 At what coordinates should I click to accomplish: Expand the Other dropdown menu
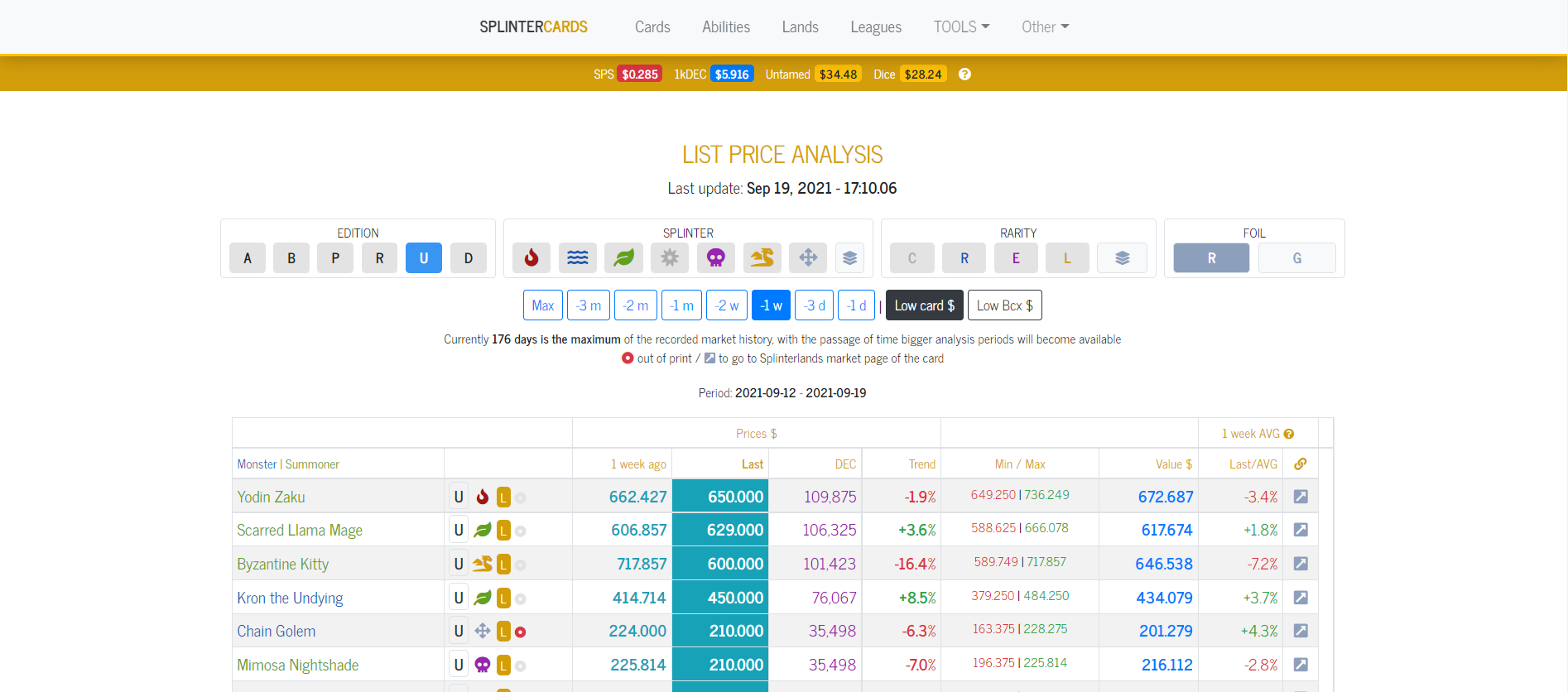tap(1045, 27)
